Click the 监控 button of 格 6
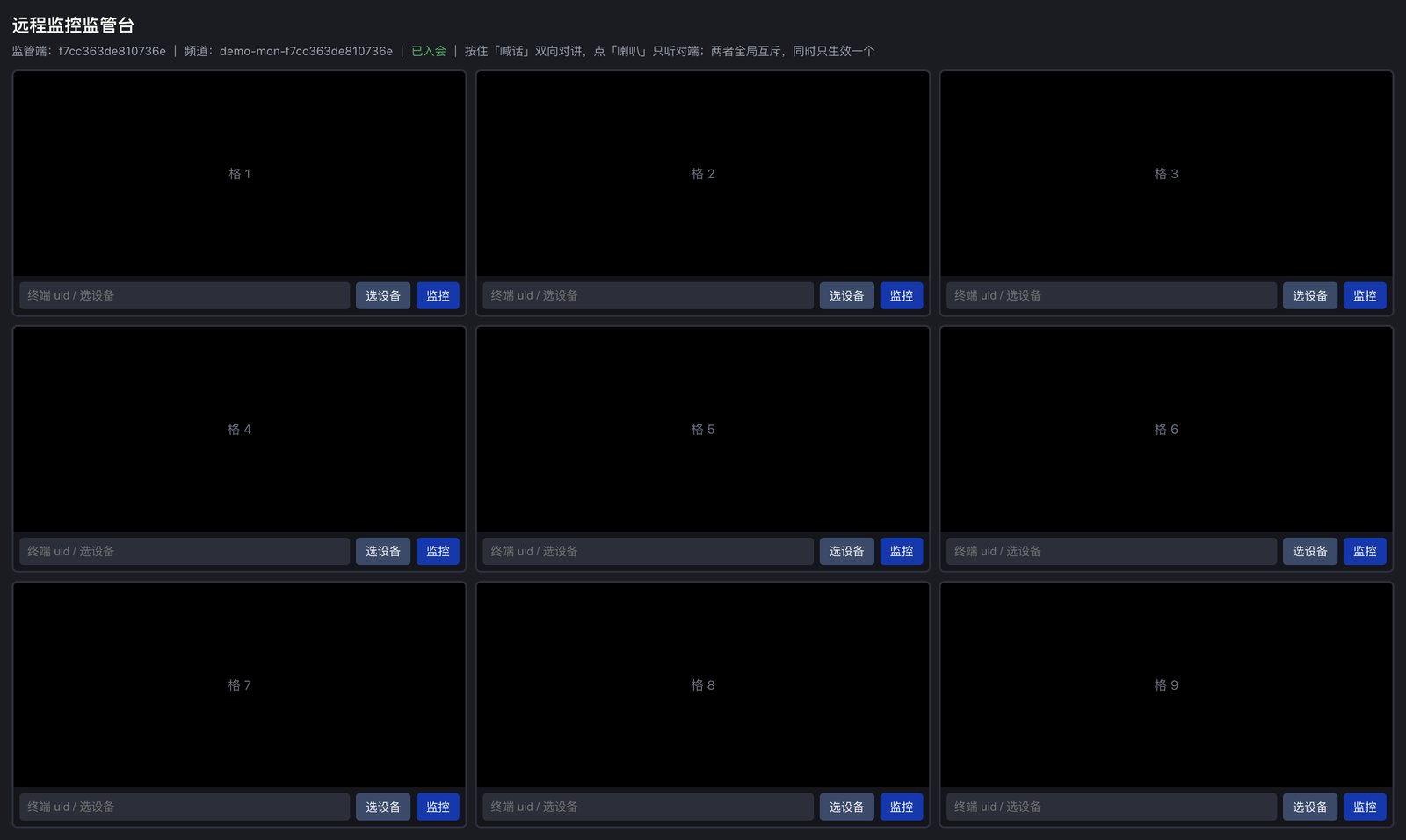 click(x=1365, y=551)
